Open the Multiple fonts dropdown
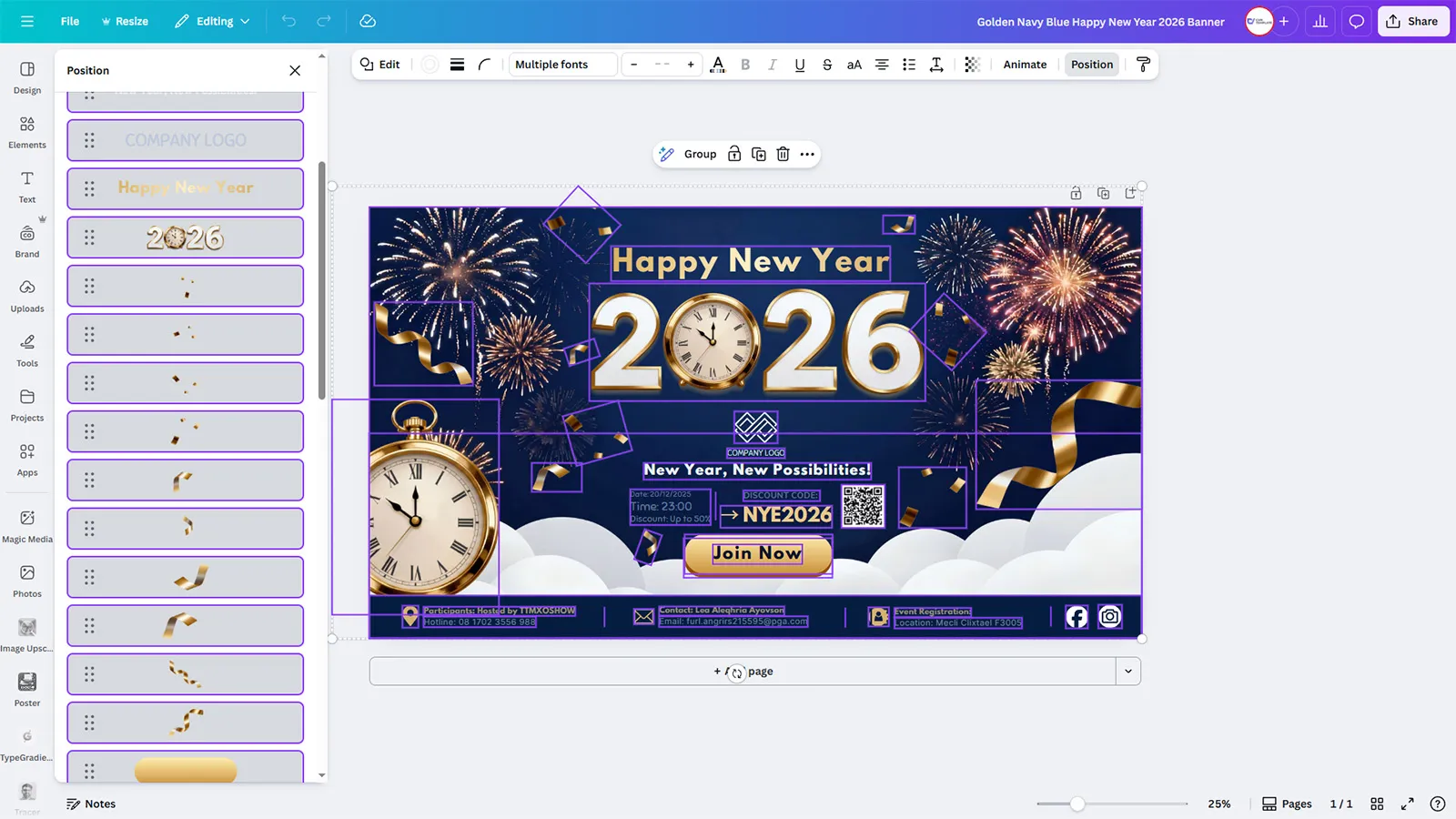The height and width of the screenshot is (819, 1456). click(x=561, y=65)
